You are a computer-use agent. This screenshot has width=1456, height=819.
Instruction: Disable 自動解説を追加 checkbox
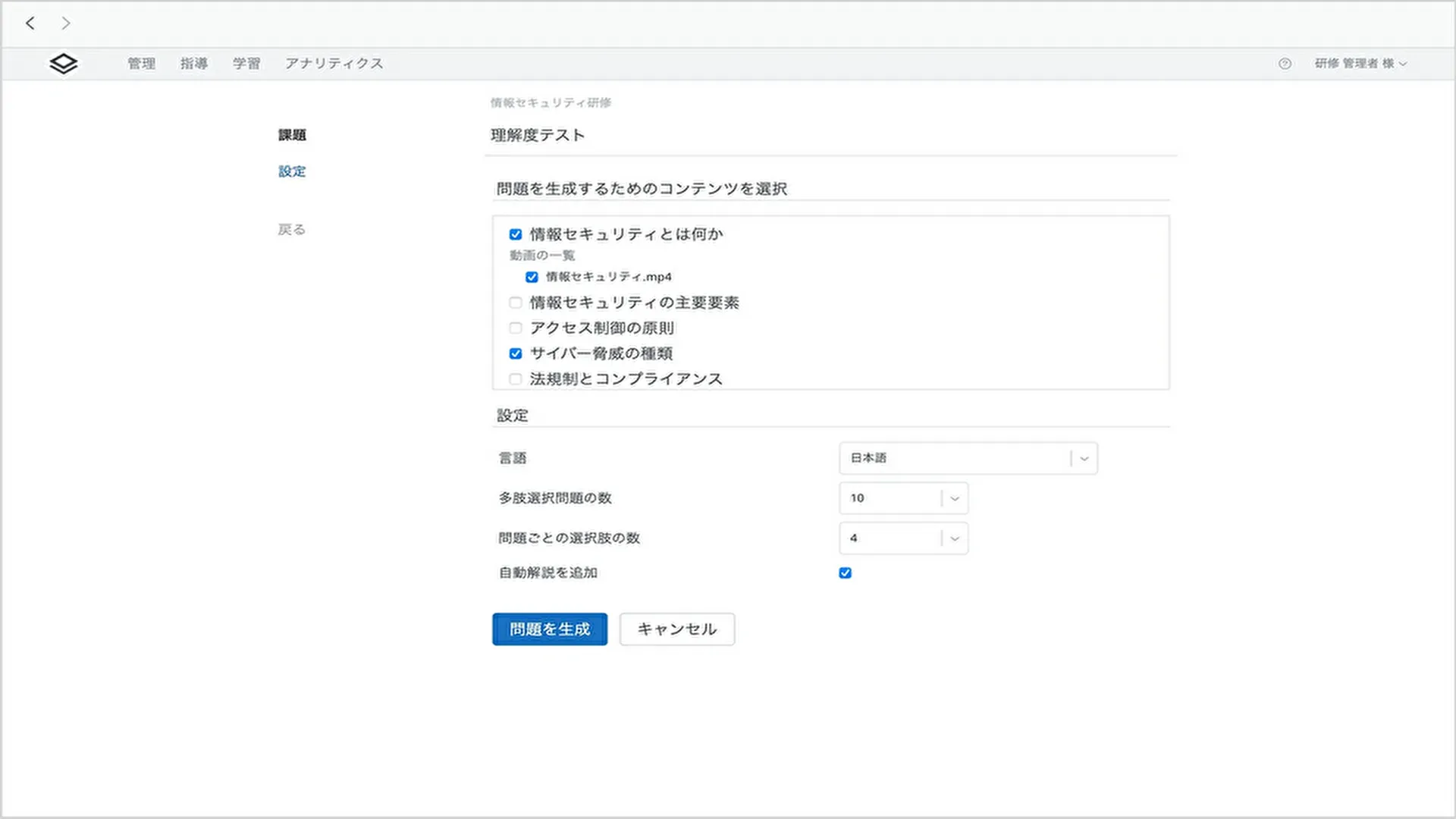845,573
